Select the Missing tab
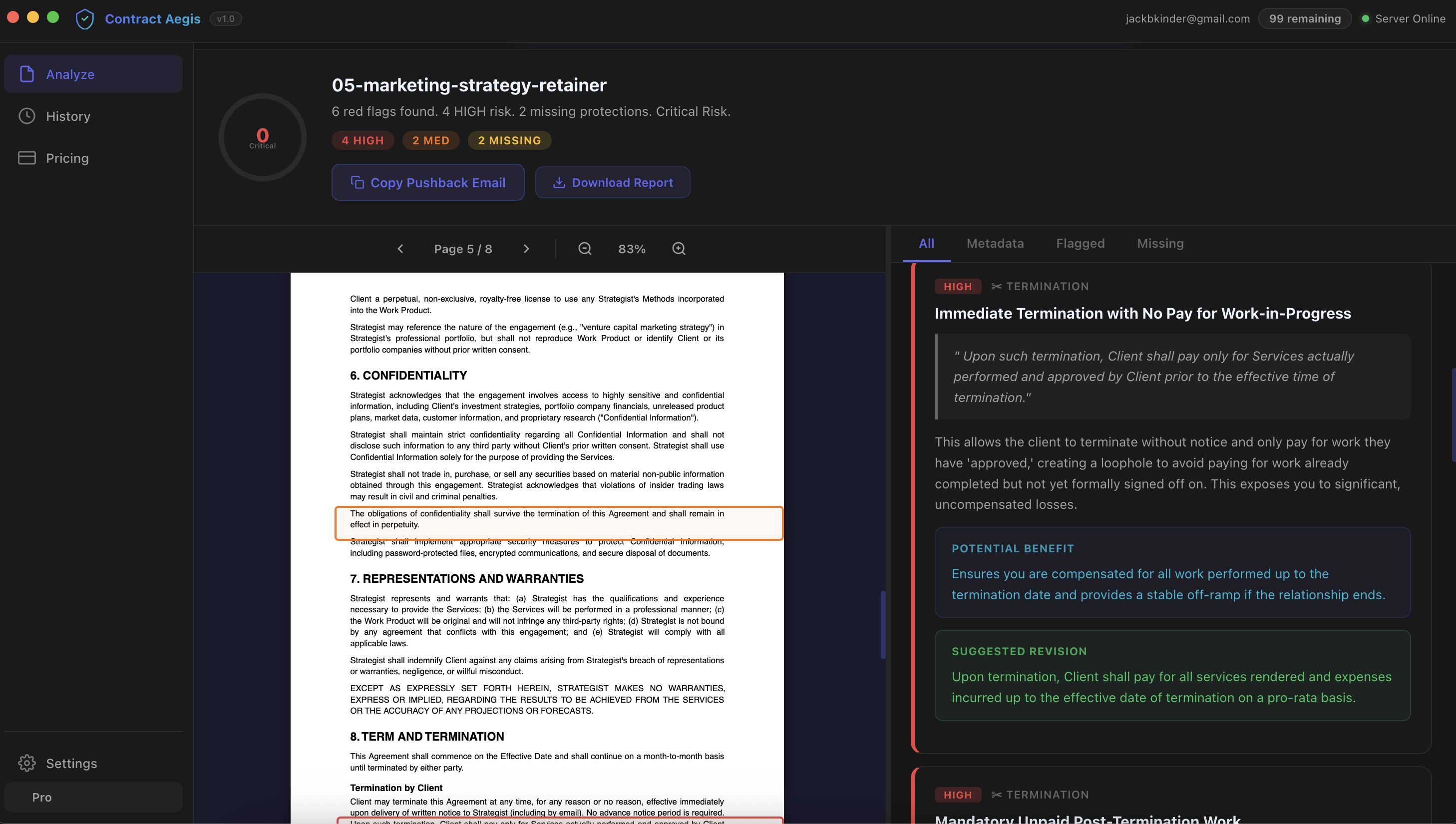The image size is (1456, 824). (1159, 243)
